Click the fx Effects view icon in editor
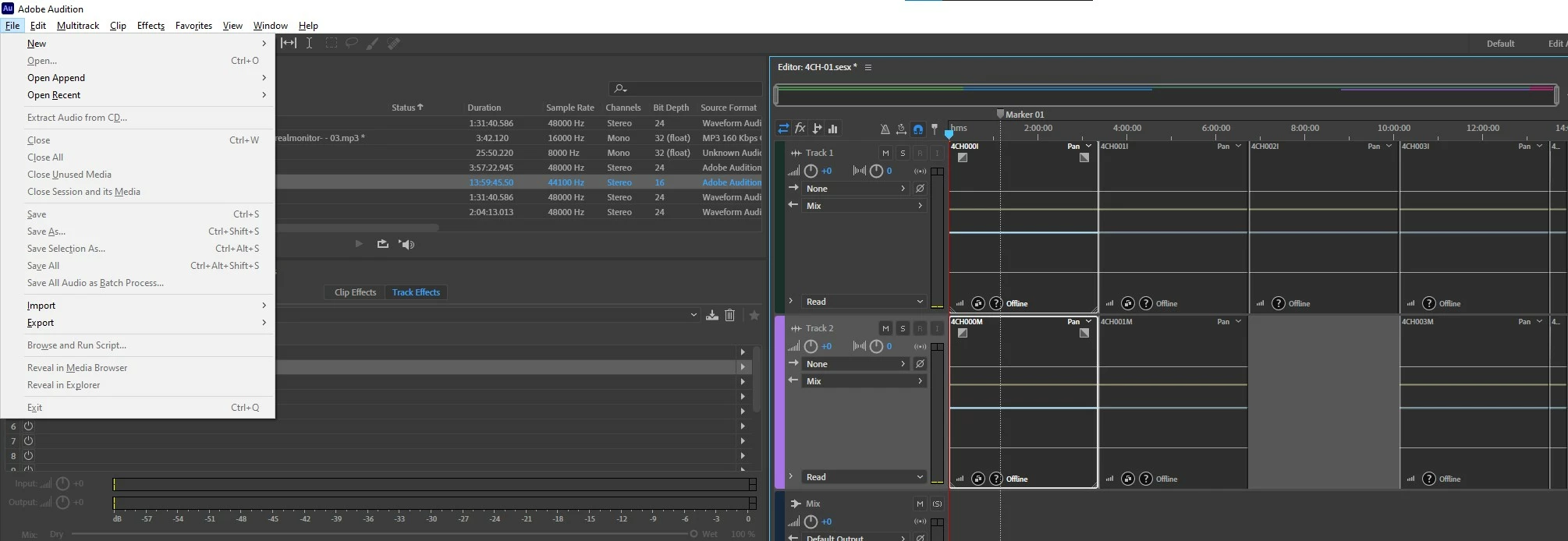The image size is (1568, 541). point(800,129)
